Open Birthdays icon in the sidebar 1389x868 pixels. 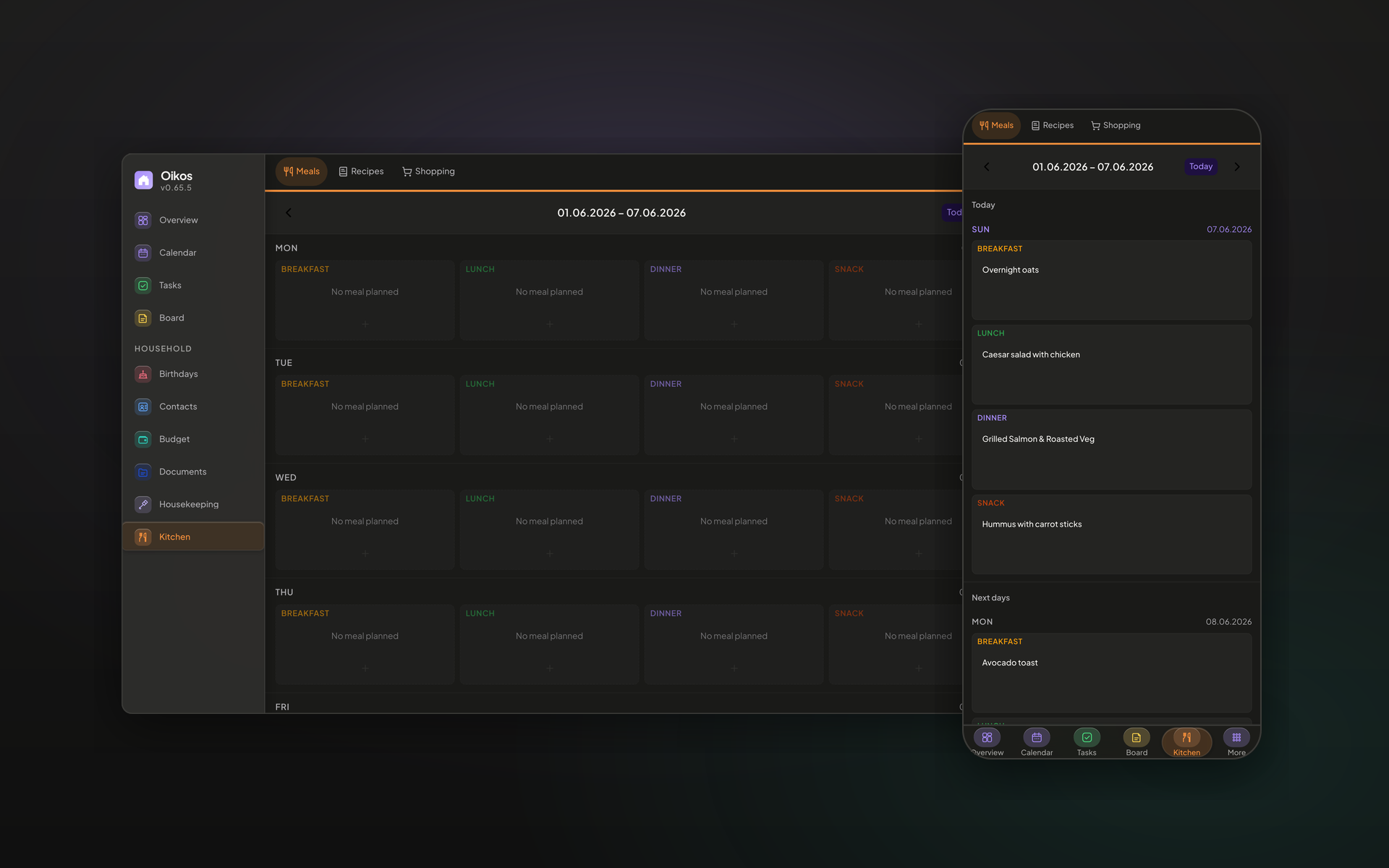click(x=143, y=374)
